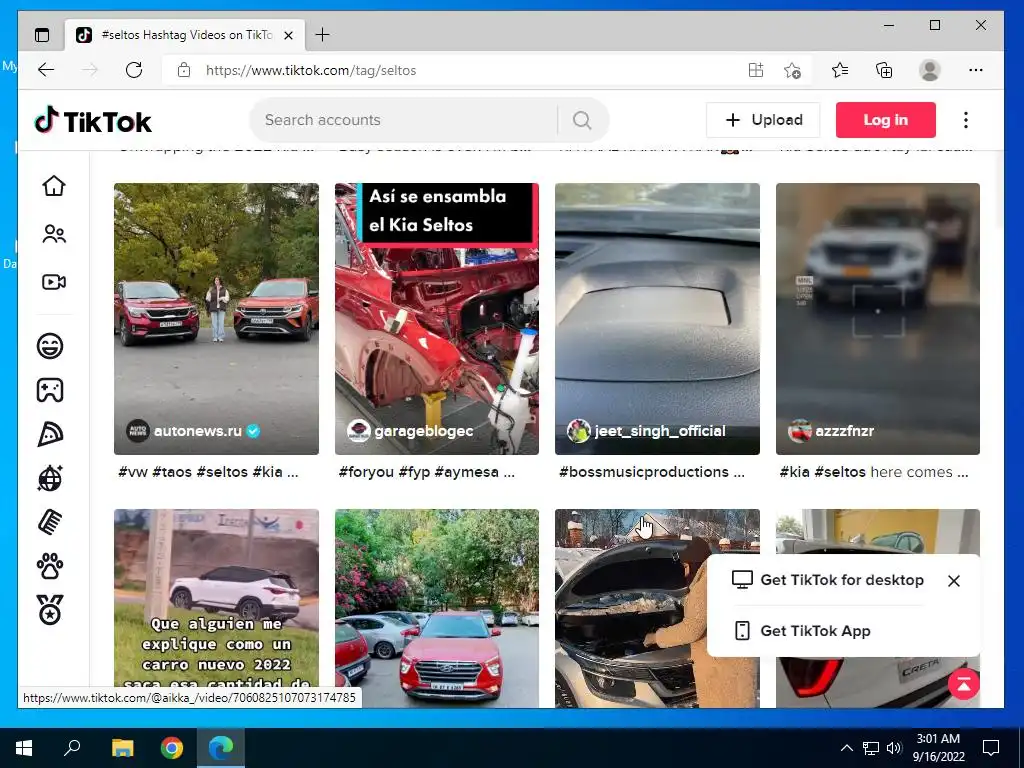The width and height of the screenshot is (1024, 768).
Task: Open File Explorer from the taskbar
Action: pyautogui.click(x=122, y=748)
